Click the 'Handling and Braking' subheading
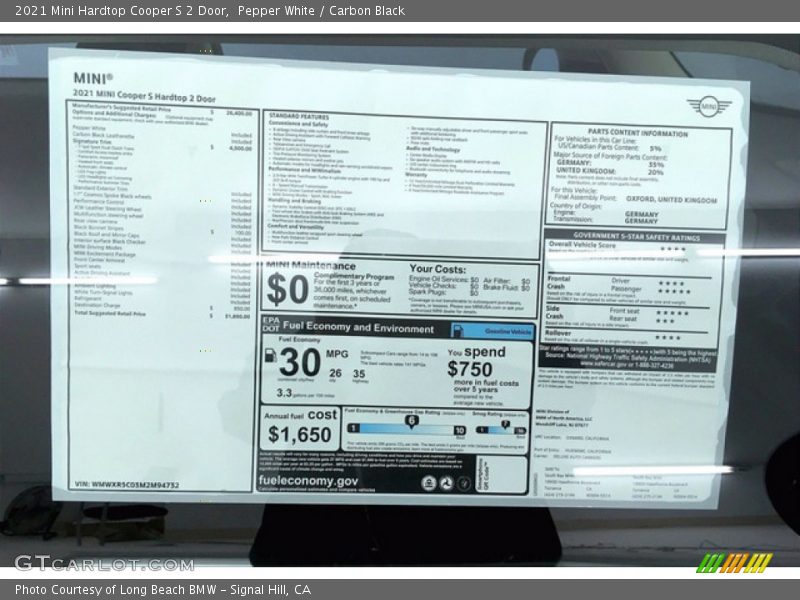The height and width of the screenshot is (600, 800). 294,201
